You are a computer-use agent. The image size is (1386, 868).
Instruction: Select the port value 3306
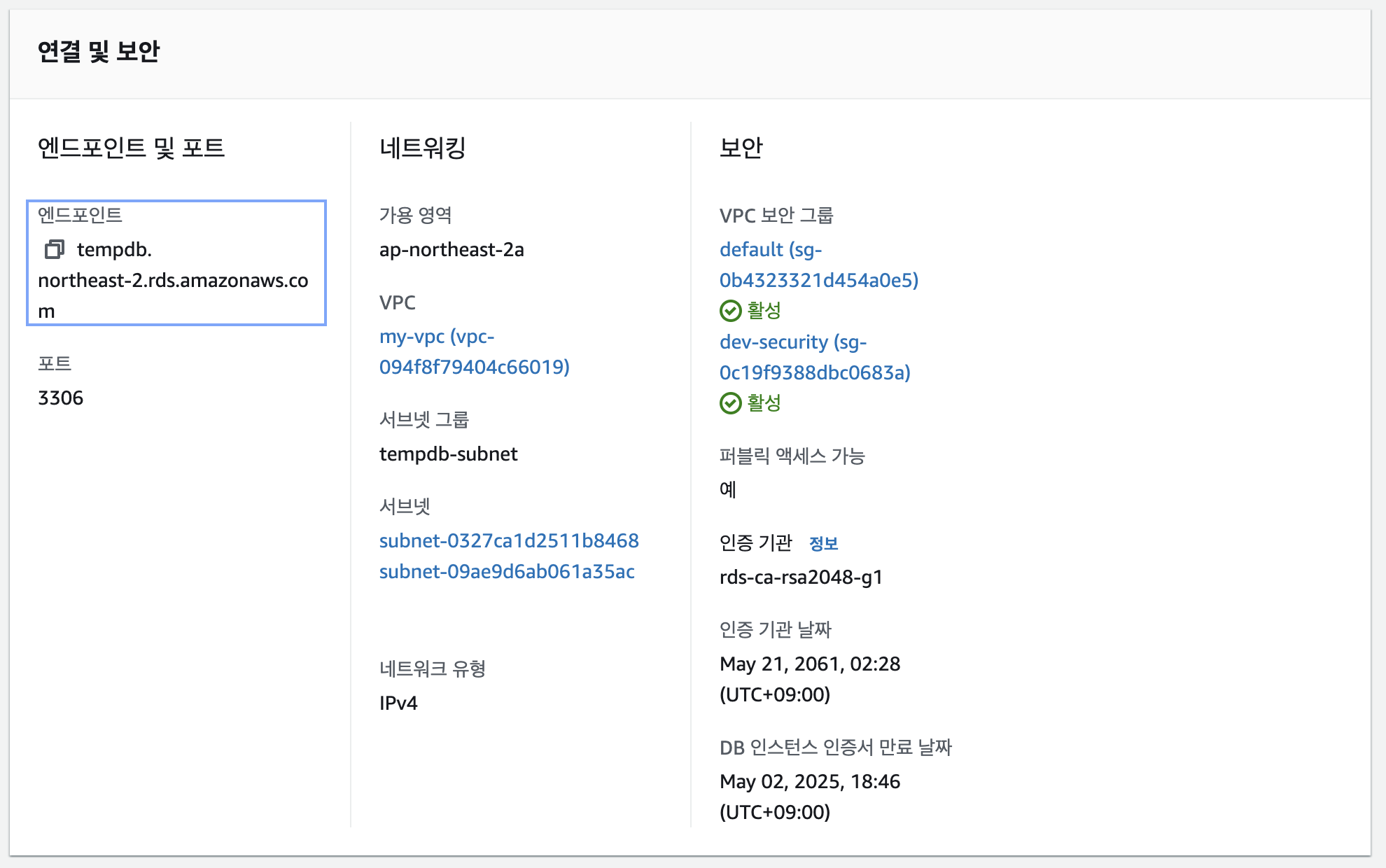pyautogui.click(x=60, y=398)
